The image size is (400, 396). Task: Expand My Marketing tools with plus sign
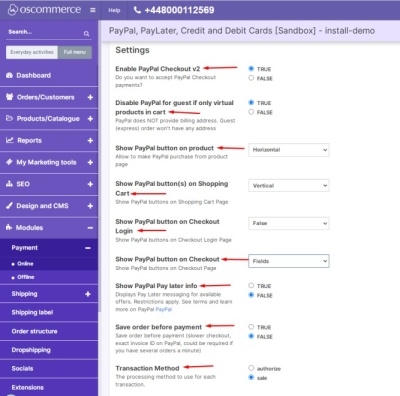pos(90,162)
